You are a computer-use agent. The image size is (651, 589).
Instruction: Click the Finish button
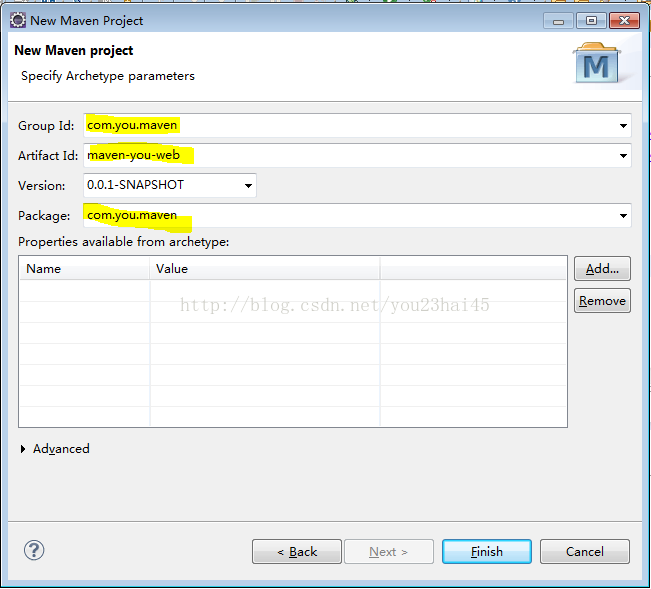[x=487, y=552]
